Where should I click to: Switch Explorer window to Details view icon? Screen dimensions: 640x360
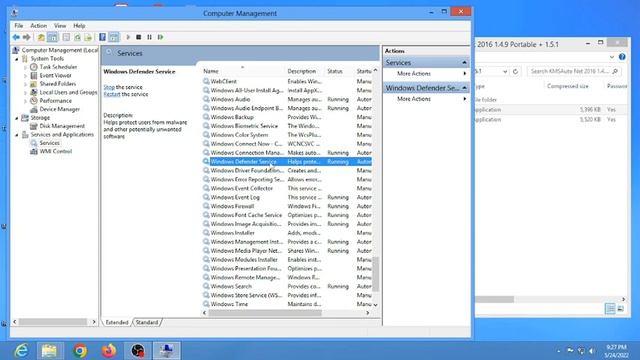pos(610,309)
